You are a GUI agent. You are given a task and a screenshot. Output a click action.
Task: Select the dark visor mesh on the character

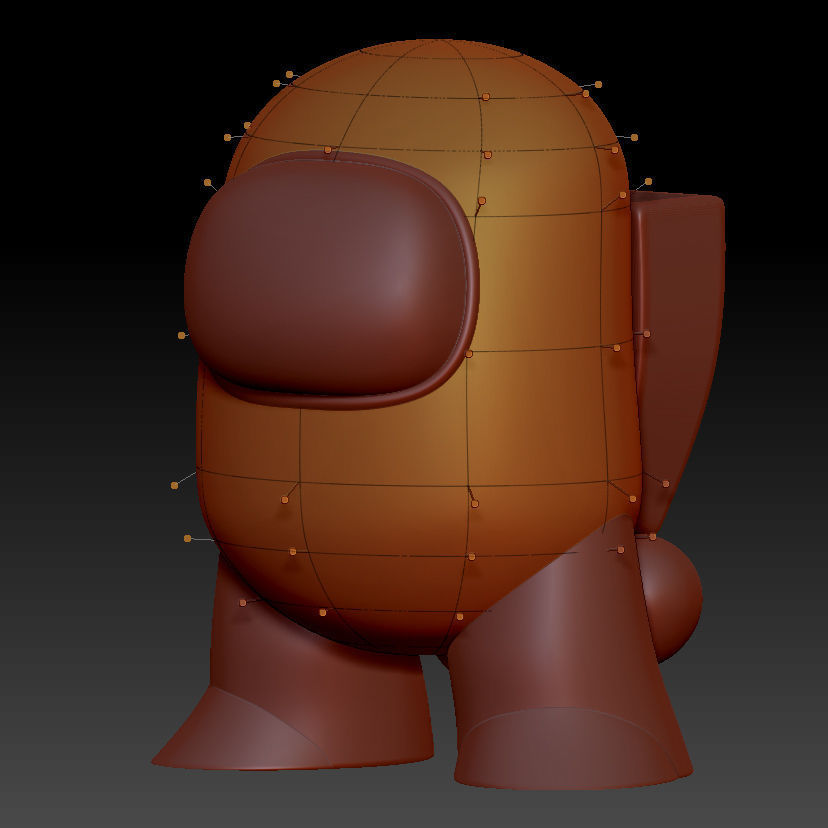pyautogui.click(x=332, y=280)
